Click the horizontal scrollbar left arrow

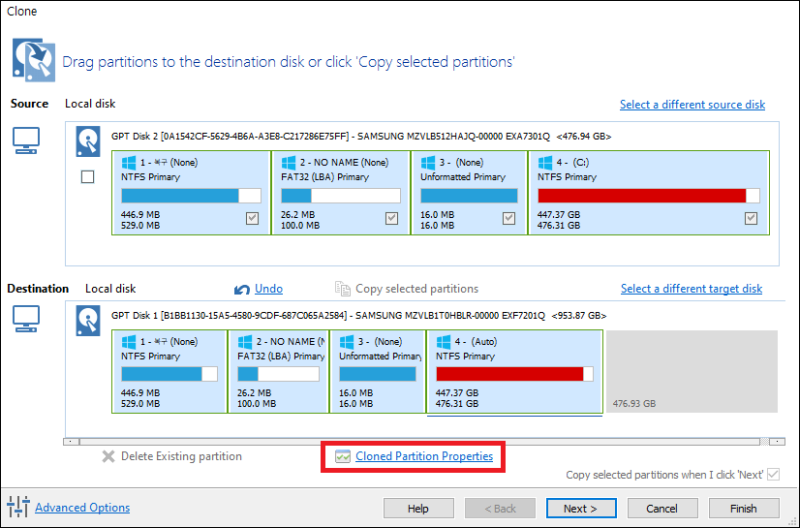pyautogui.click(x=71, y=442)
